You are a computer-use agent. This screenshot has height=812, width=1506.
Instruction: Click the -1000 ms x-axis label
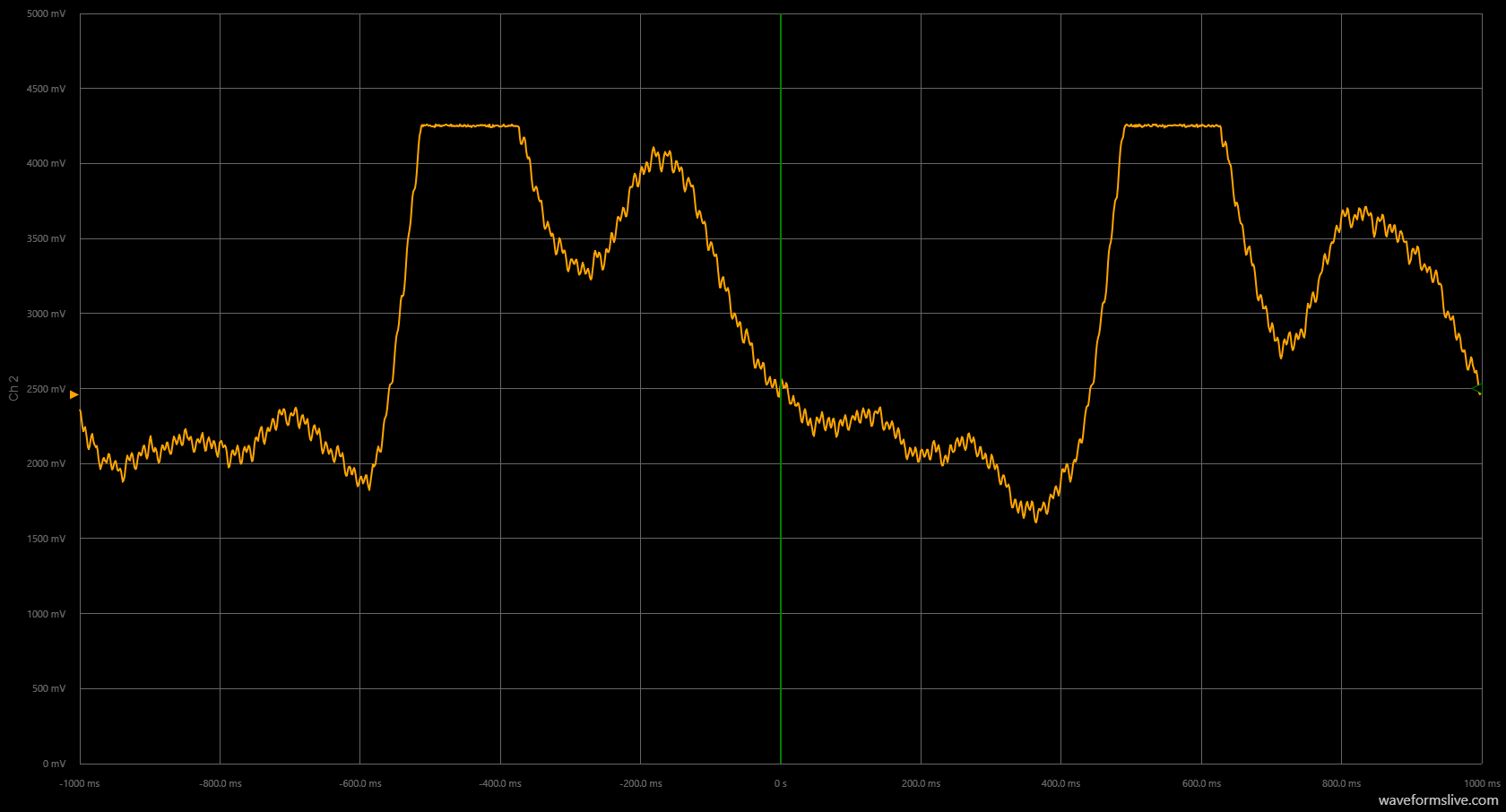click(x=80, y=783)
